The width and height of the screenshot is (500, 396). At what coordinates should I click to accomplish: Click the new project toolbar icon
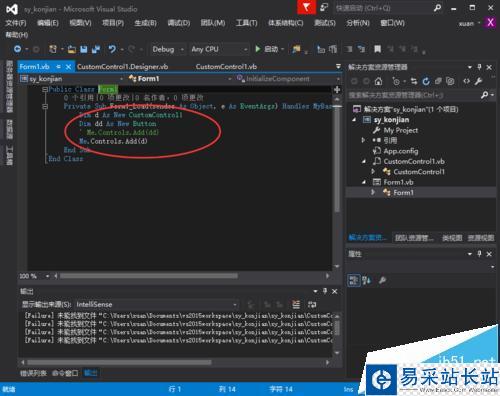(53, 49)
